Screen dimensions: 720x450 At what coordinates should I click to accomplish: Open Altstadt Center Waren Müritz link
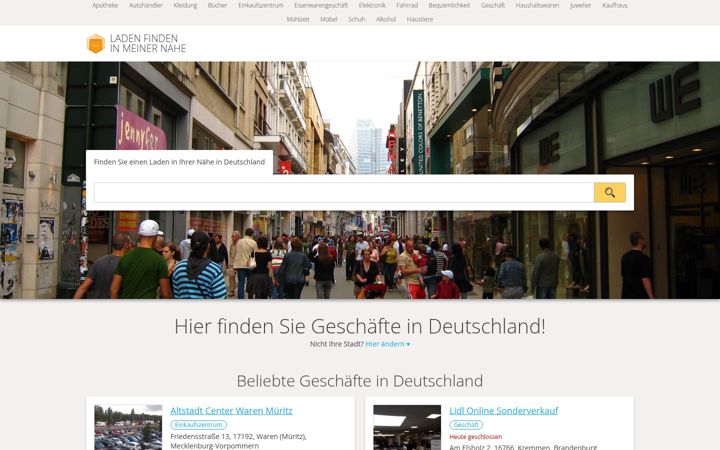coord(231,411)
